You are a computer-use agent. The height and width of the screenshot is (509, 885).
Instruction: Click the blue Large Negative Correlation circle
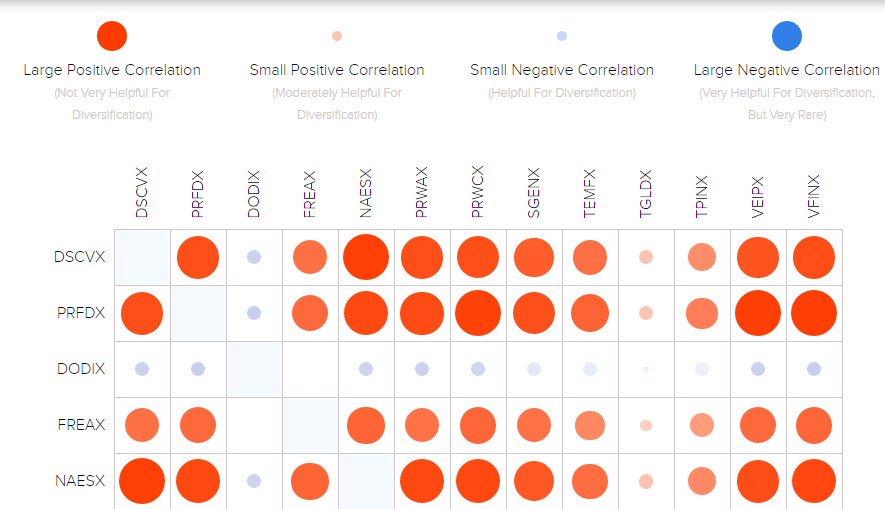pyautogui.click(x=786, y=36)
